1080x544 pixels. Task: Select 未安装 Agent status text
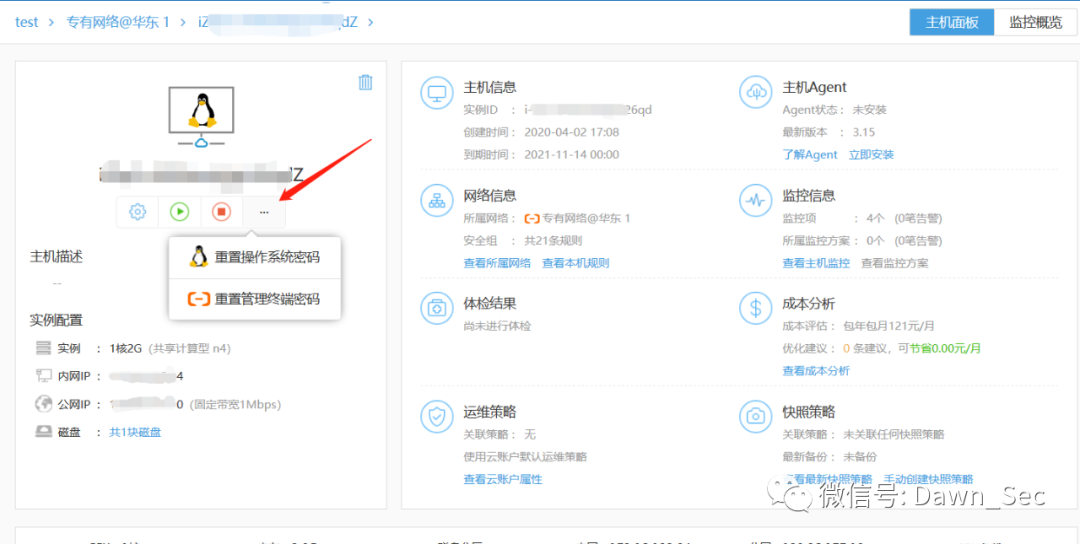870,110
